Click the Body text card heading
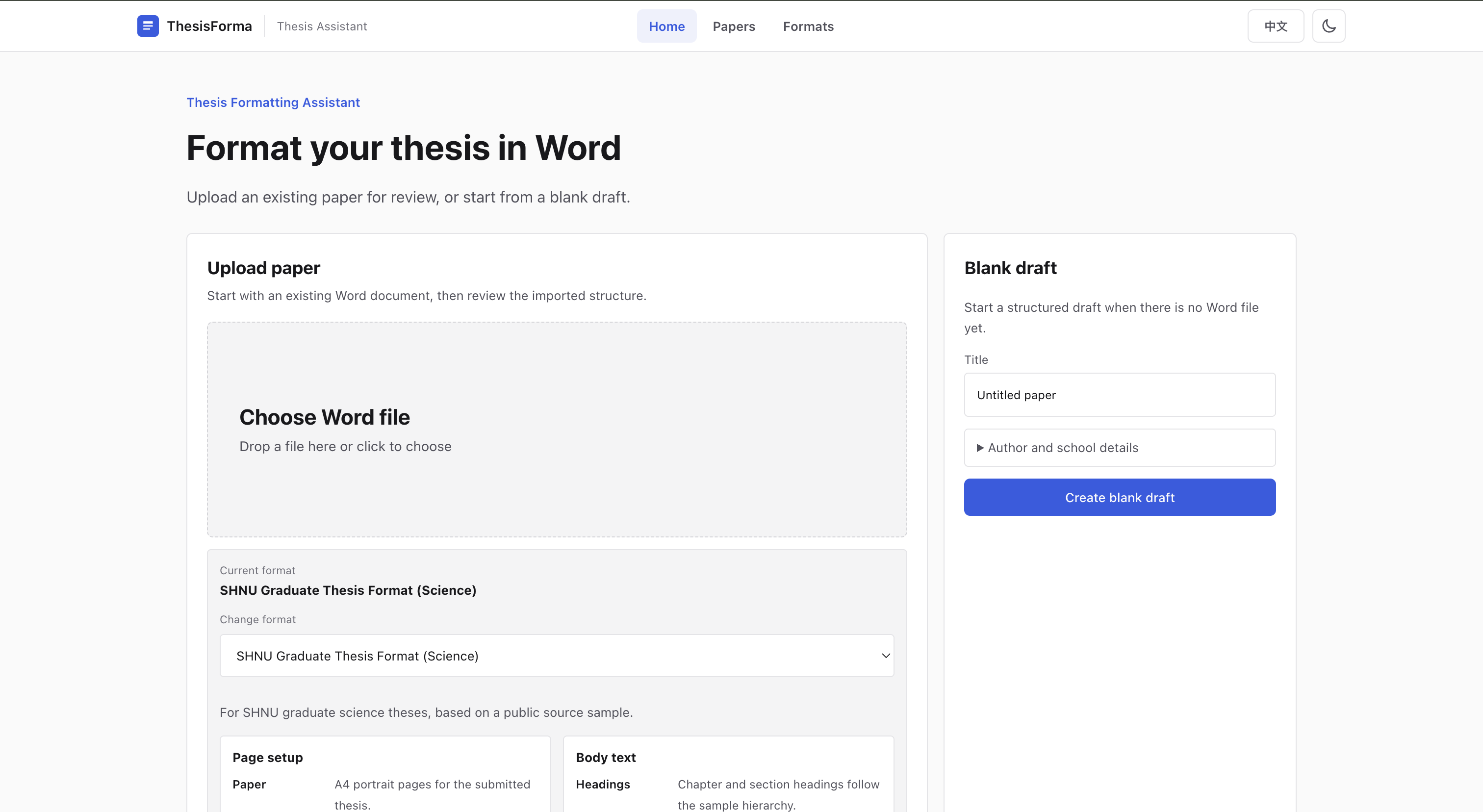 click(x=606, y=758)
